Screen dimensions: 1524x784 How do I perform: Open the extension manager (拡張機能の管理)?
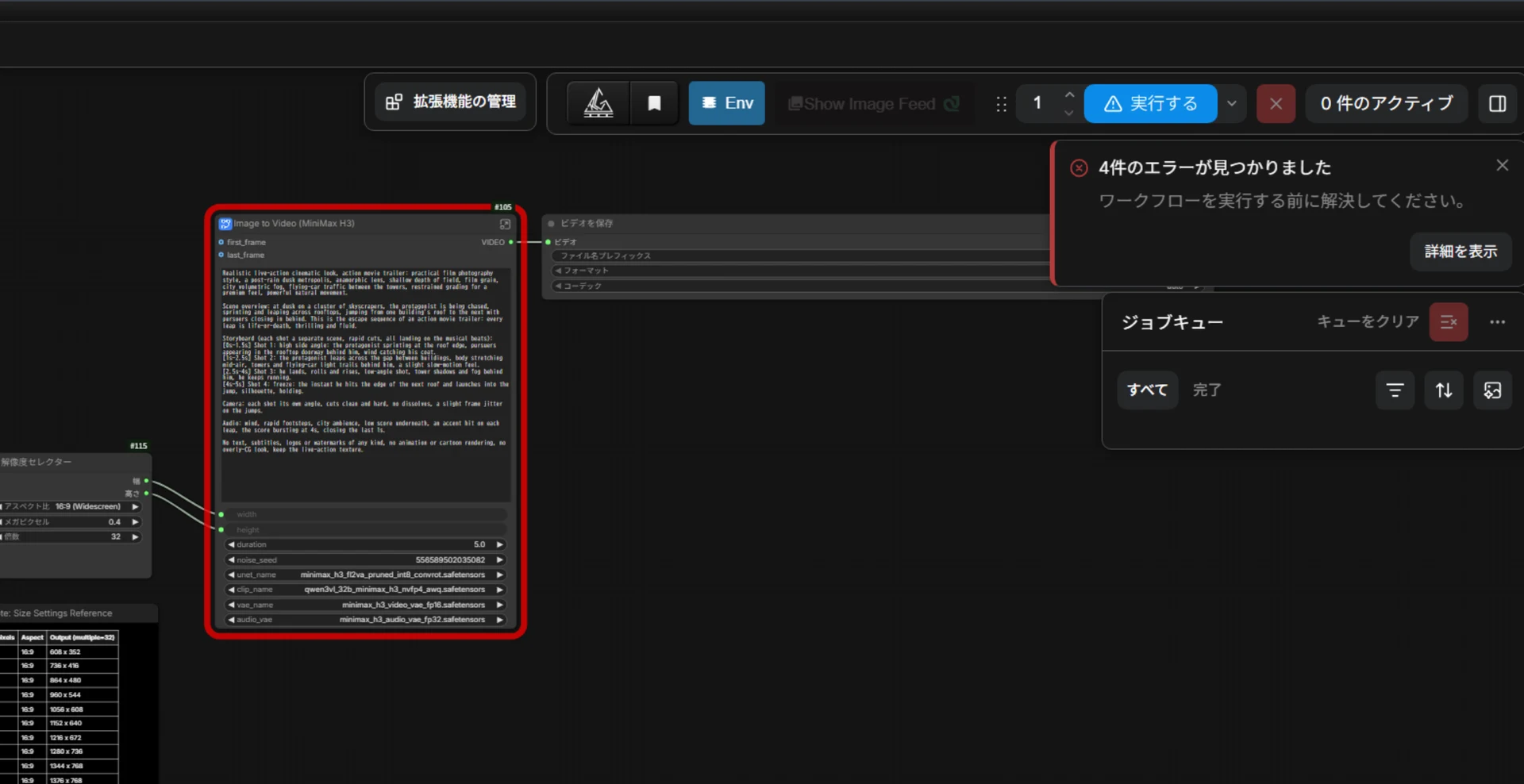point(450,102)
